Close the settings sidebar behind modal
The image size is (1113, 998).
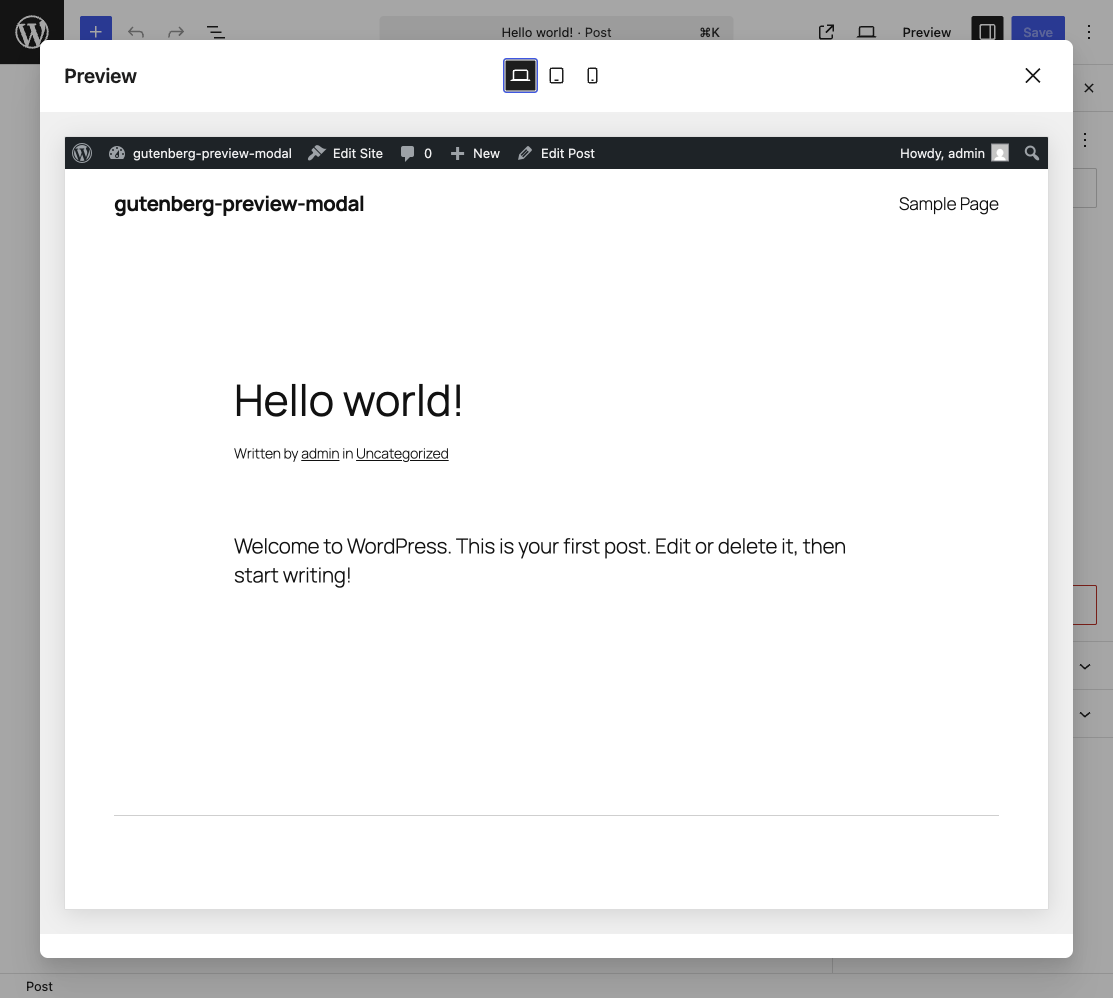tap(1089, 88)
